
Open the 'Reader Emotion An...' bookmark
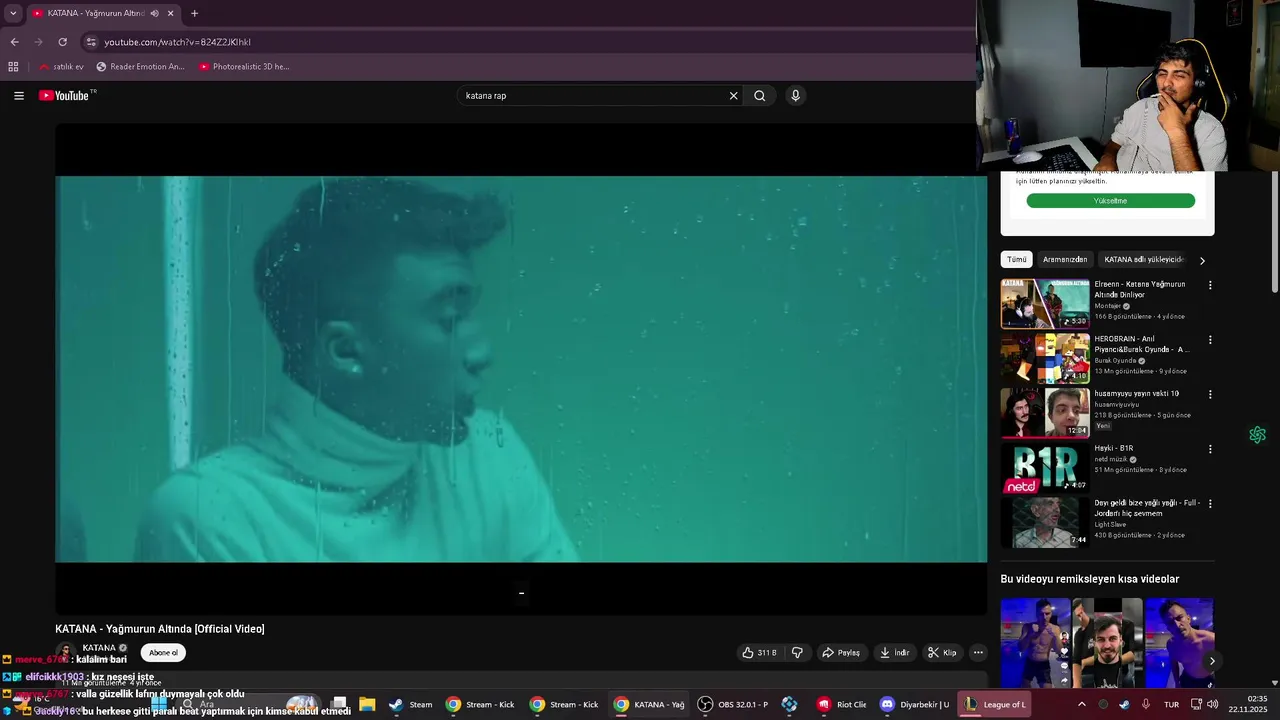(x=141, y=67)
